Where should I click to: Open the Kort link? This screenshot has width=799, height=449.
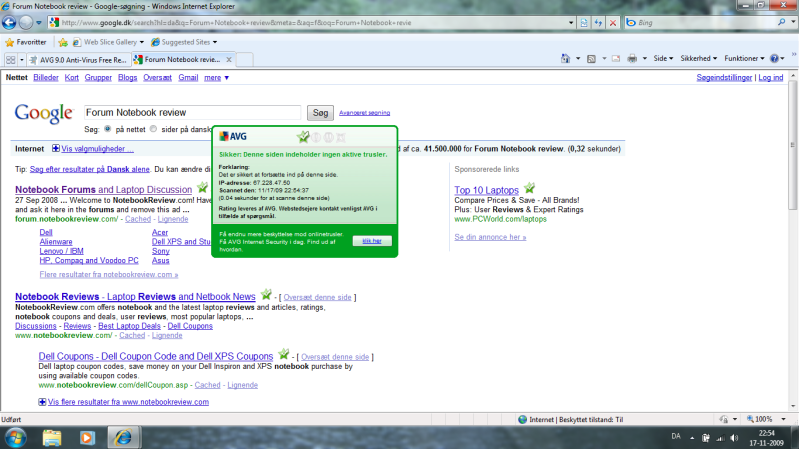pos(71,77)
